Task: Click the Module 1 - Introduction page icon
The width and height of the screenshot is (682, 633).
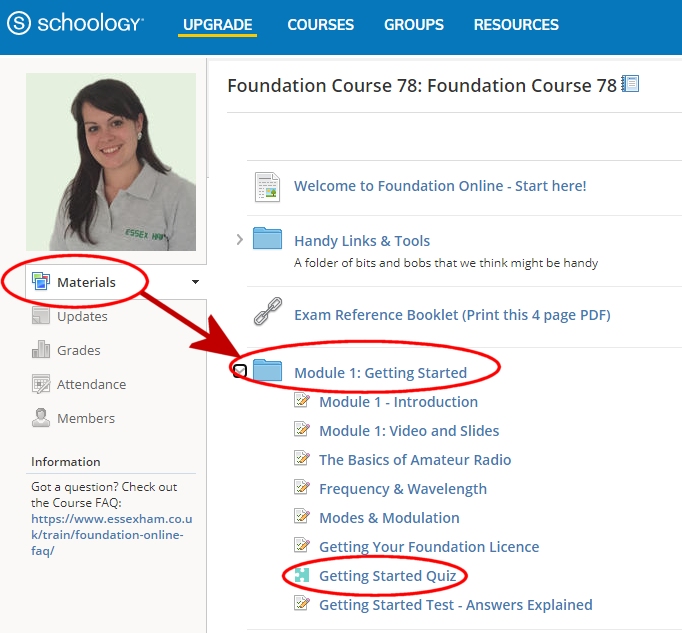Action: (302, 400)
